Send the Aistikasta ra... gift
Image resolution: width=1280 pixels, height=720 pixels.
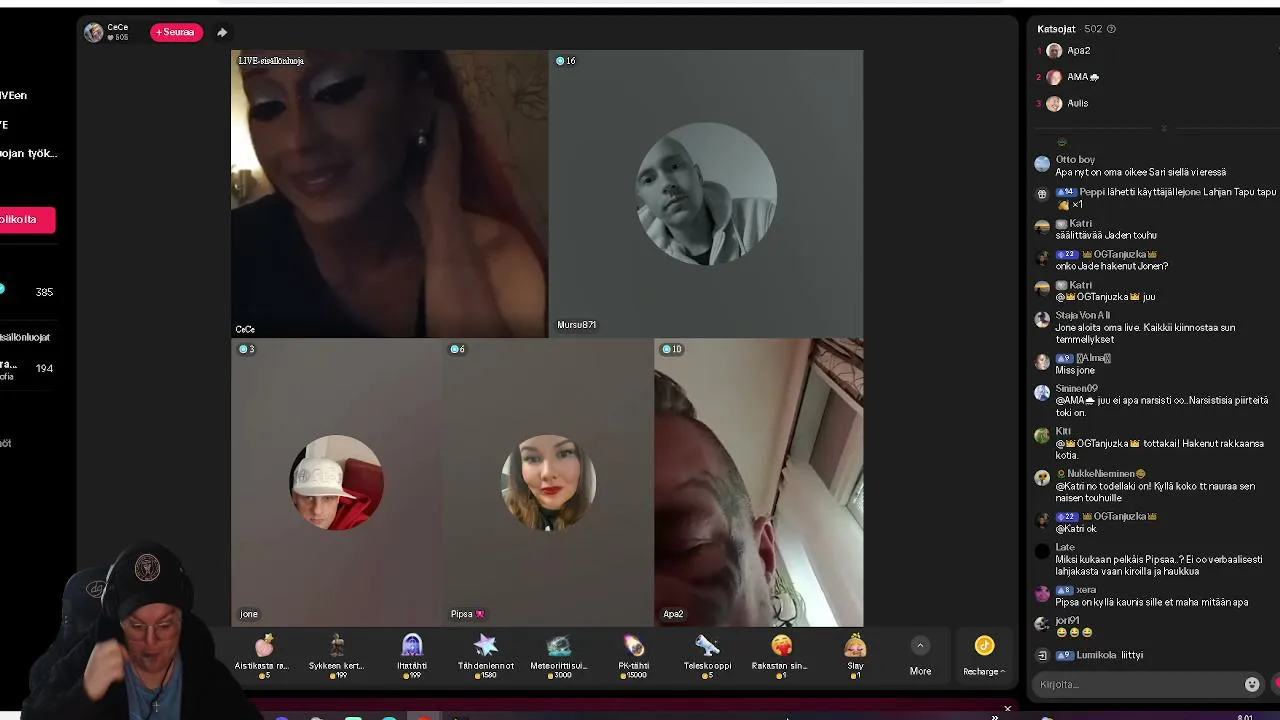(262, 656)
